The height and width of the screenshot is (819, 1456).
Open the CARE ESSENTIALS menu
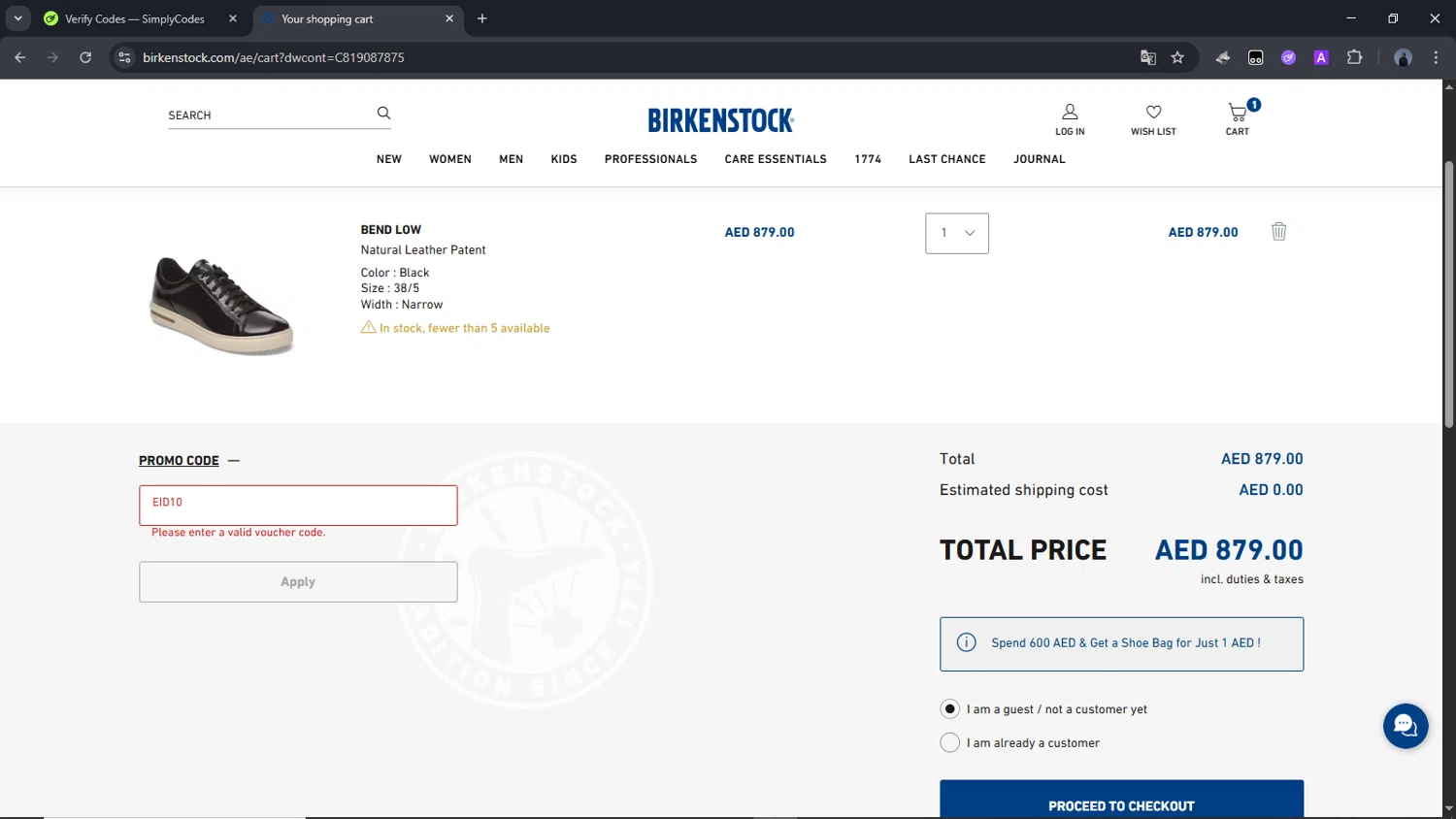(776, 159)
